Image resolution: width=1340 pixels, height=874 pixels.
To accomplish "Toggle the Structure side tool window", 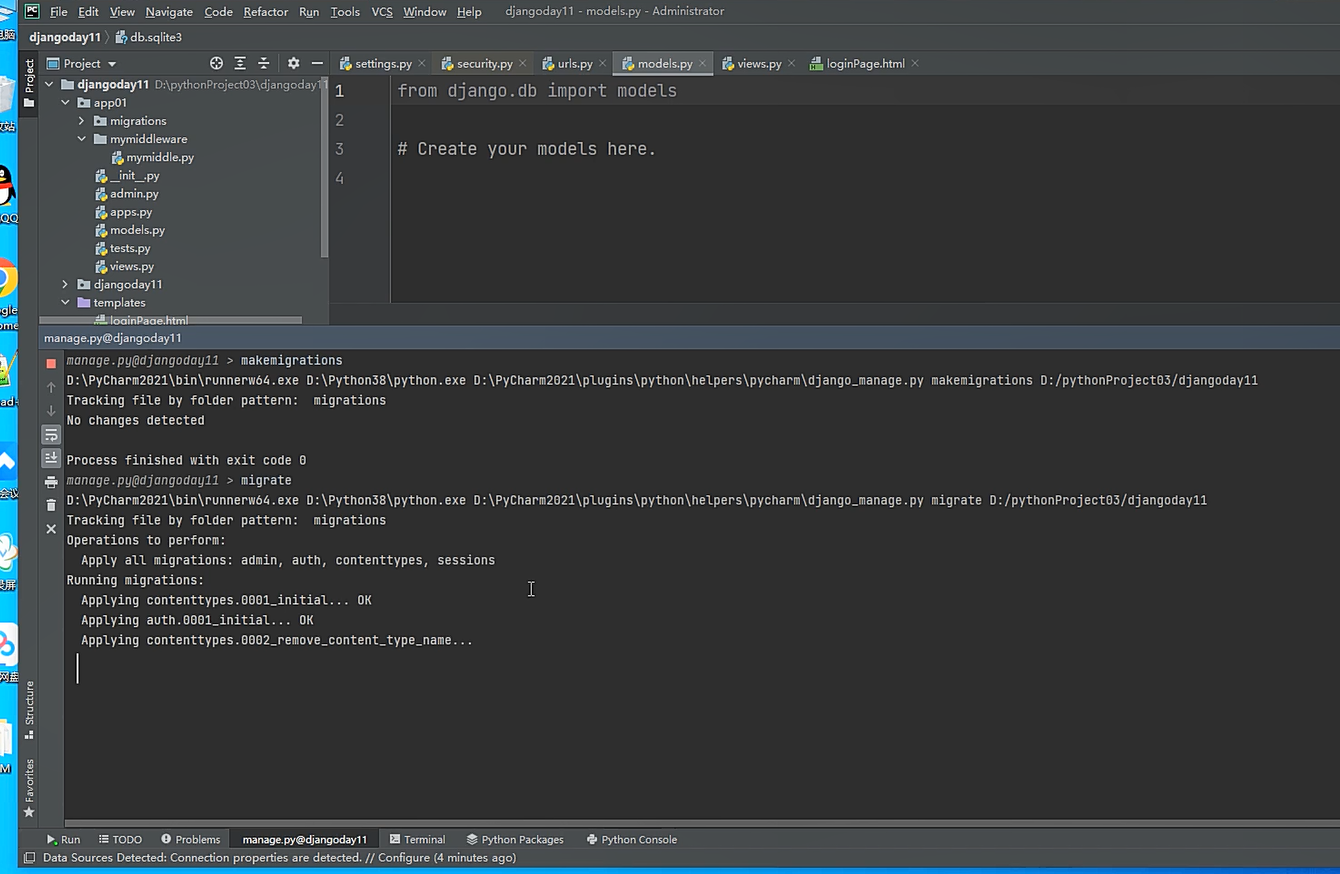I will coord(29,709).
